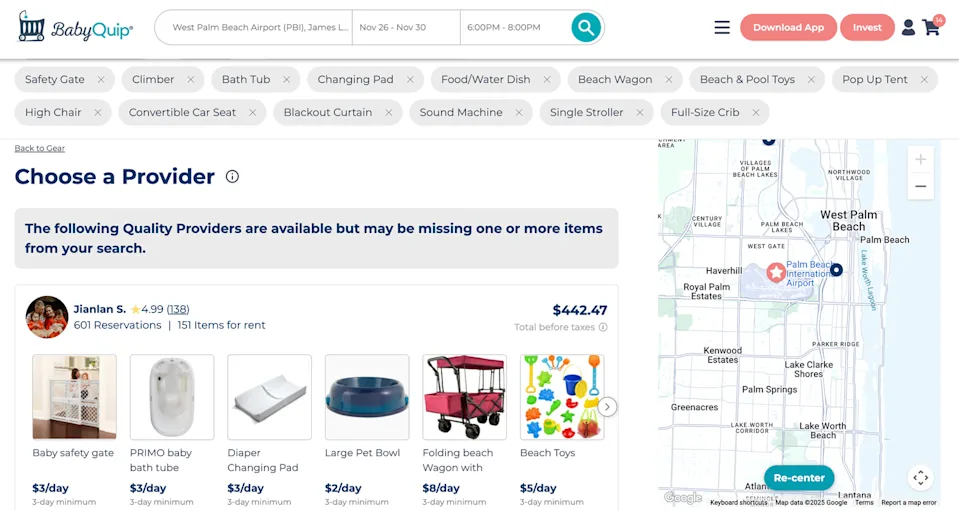Image resolution: width=959 pixels, height=511 pixels.
Task: Click the Download App button
Action: pyautogui.click(x=788, y=28)
